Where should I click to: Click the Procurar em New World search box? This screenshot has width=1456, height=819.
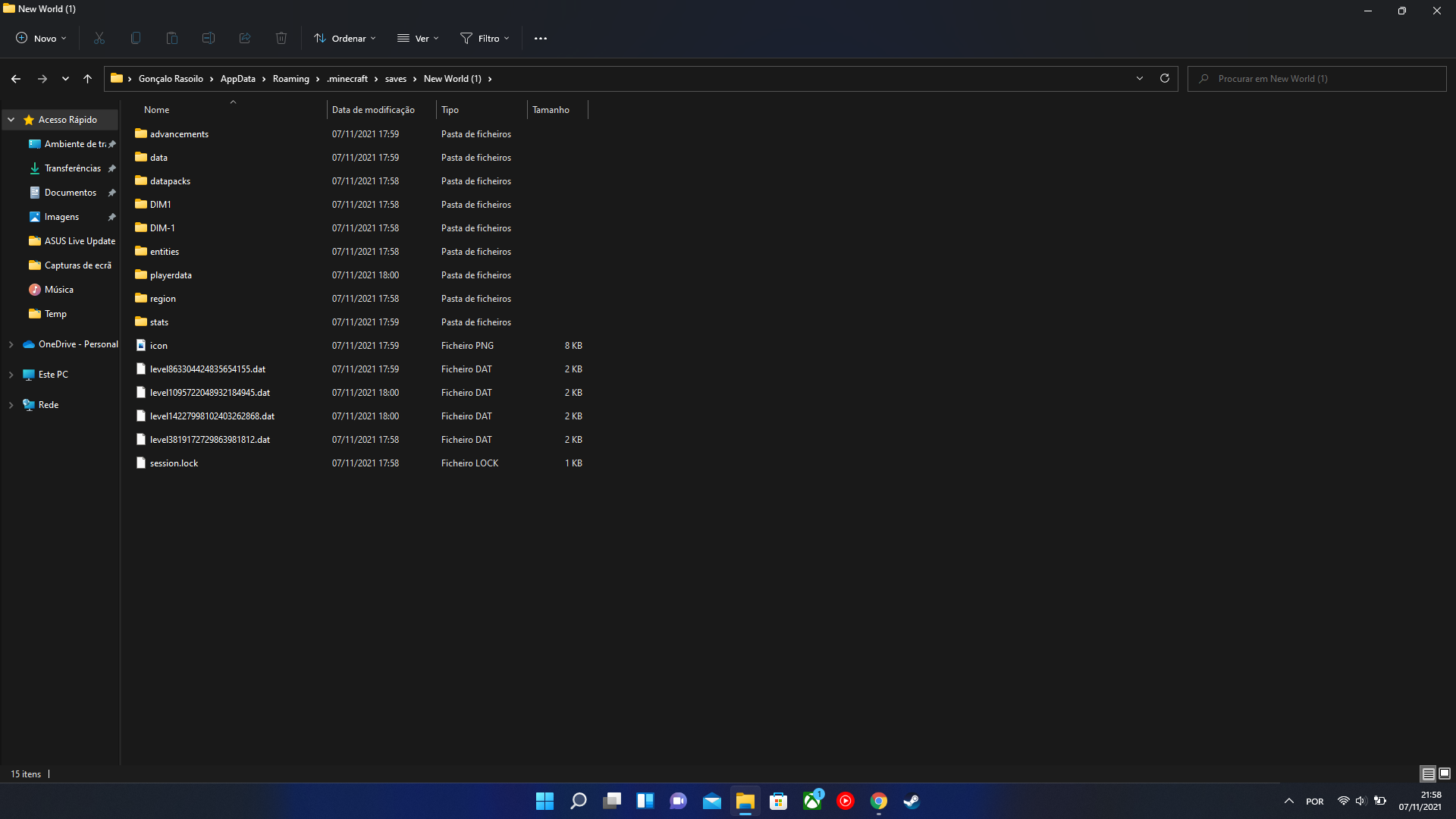(x=1317, y=79)
